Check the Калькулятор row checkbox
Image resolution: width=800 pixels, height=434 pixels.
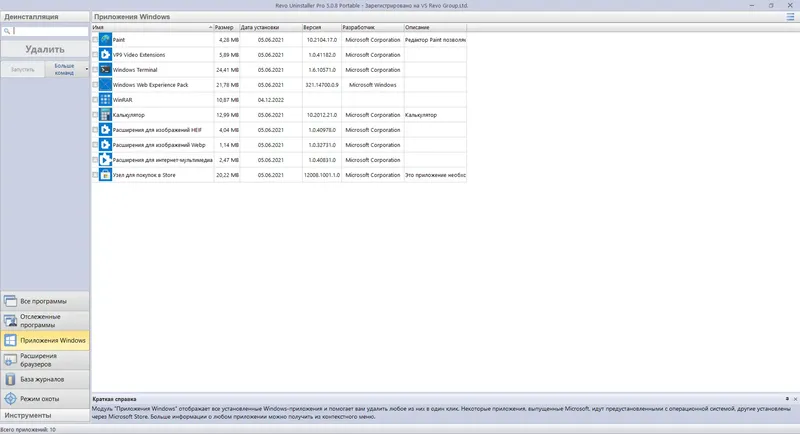(x=95, y=115)
